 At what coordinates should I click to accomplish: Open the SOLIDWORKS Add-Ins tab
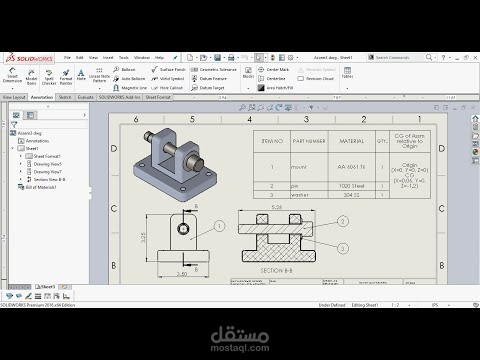pyautogui.click(x=120, y=97)
